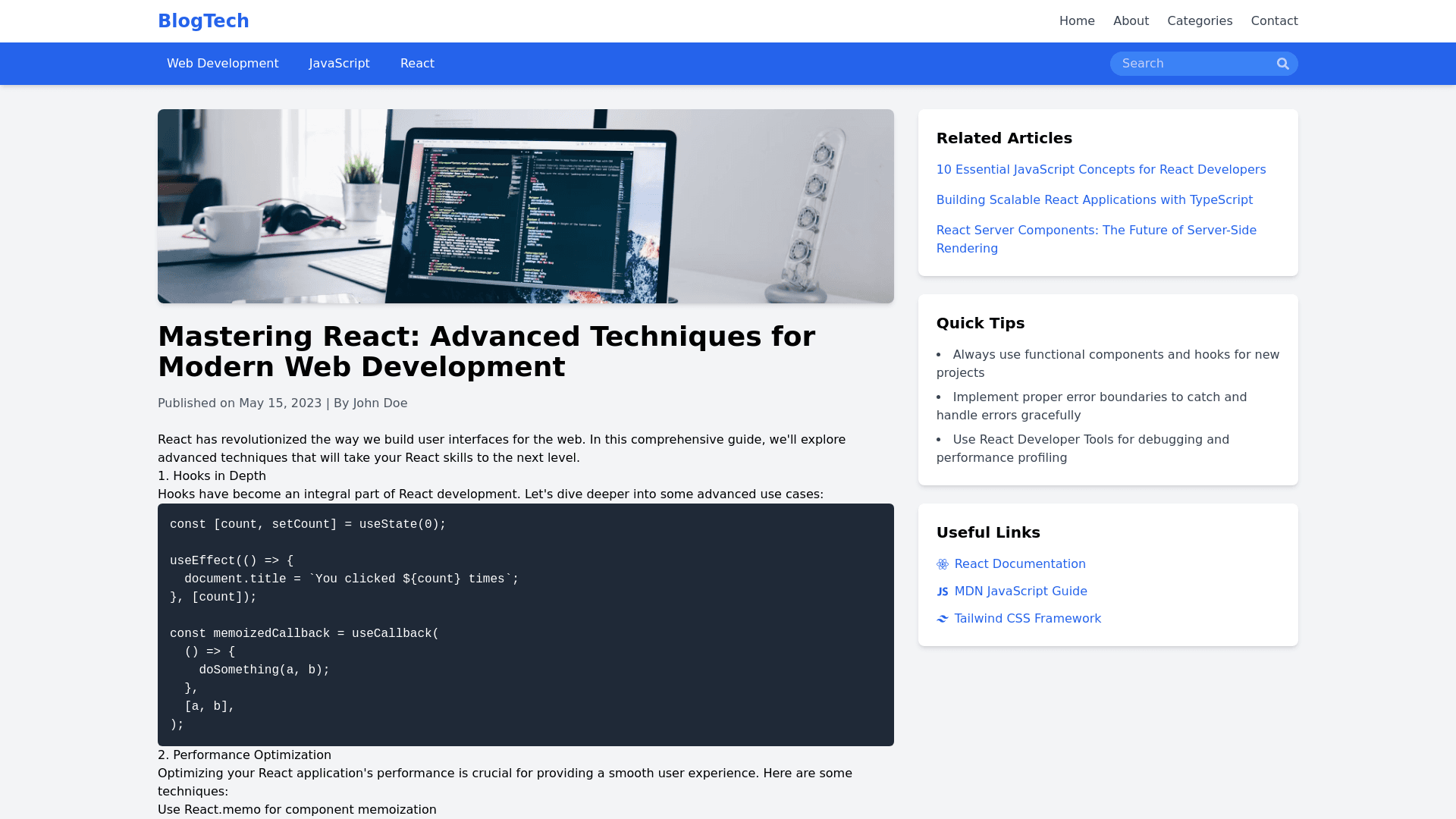
Task: Open 'Building Scalable React Applications with TypeScript' link
Action: click(1094, 200)
